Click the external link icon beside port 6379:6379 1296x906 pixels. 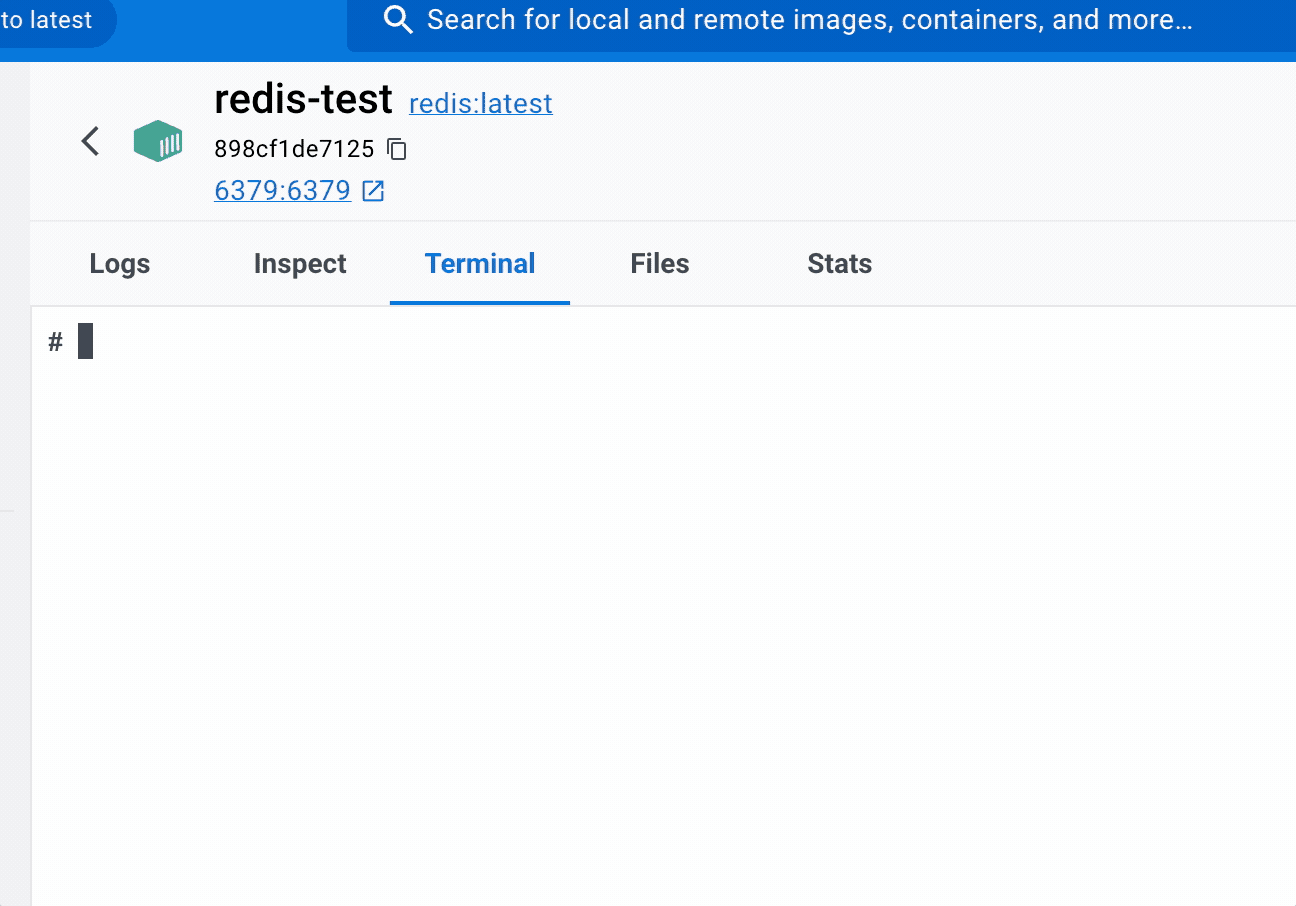tap(373, 191)
